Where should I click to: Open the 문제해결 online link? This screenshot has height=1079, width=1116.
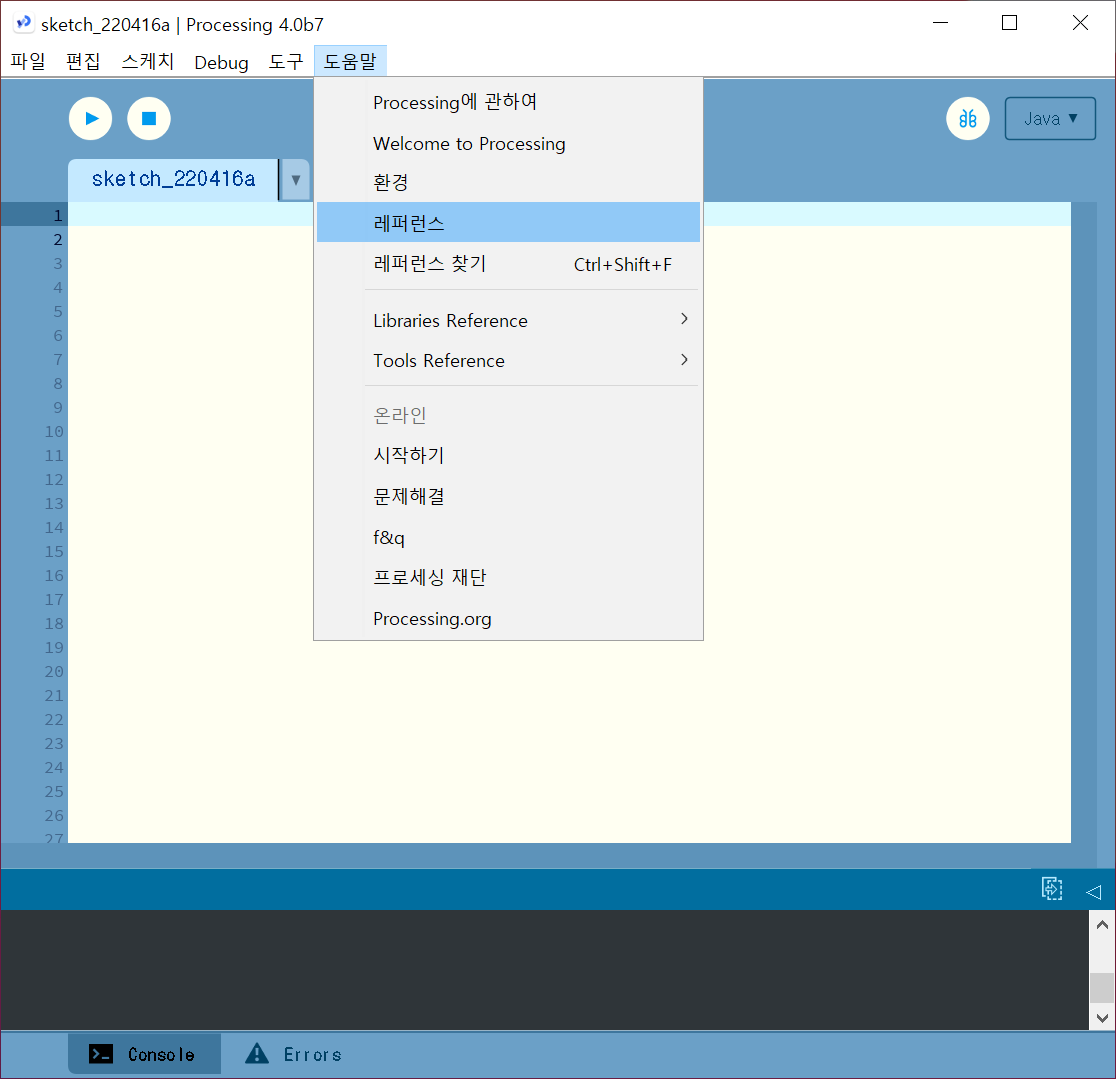[x=508, y=496]
